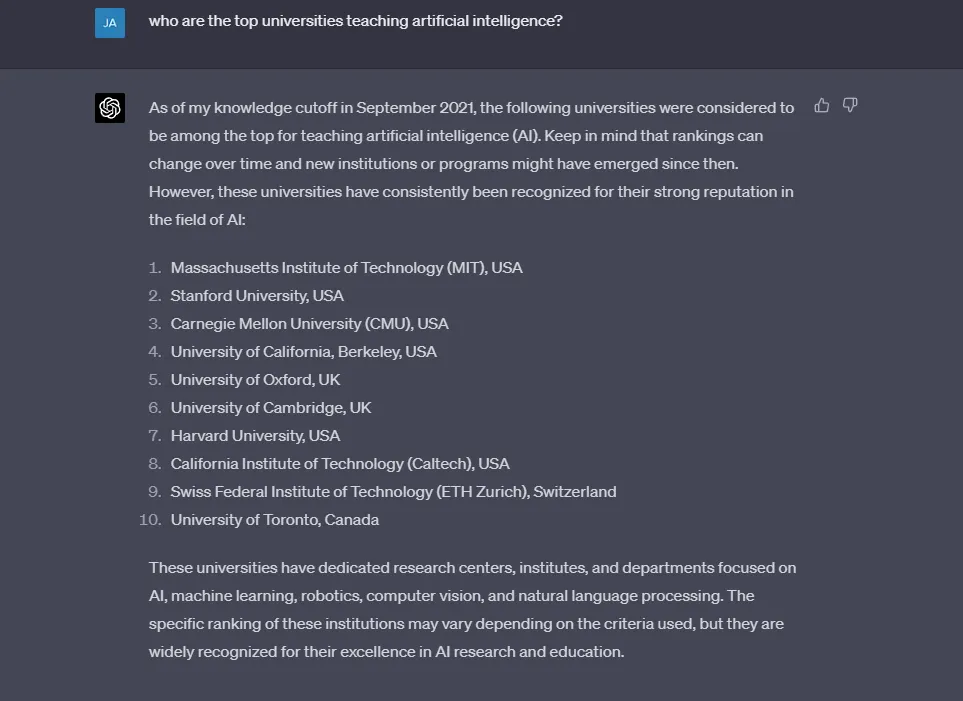Viewport: 963px width, 701px height.
Task: Click University of Toronto, Canada in the list
Action: tap(274, 520)
